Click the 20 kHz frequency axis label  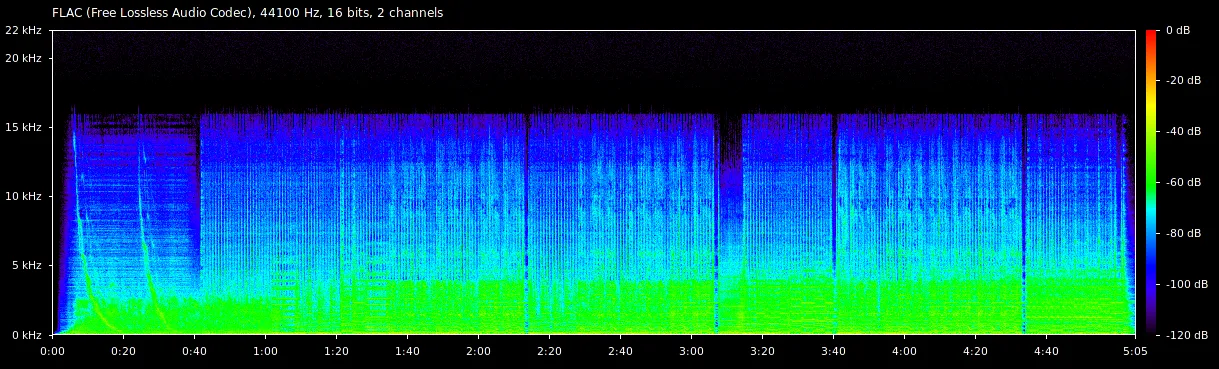(x=23, y=58)
